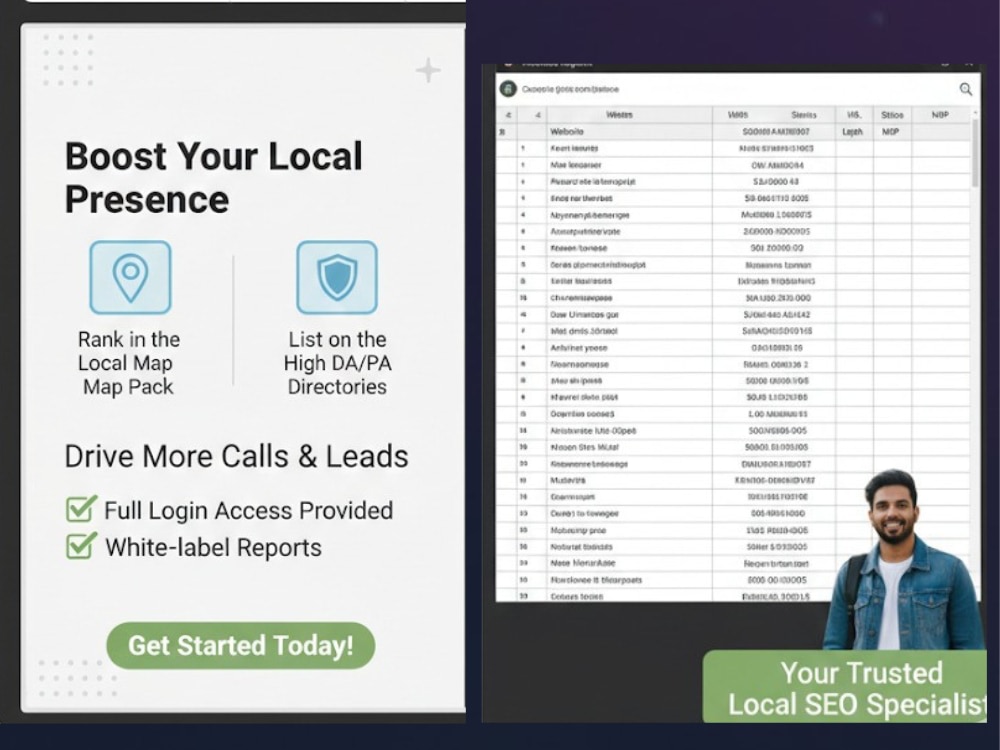Click the Get Started Today! button

click(x=240, y=645)
